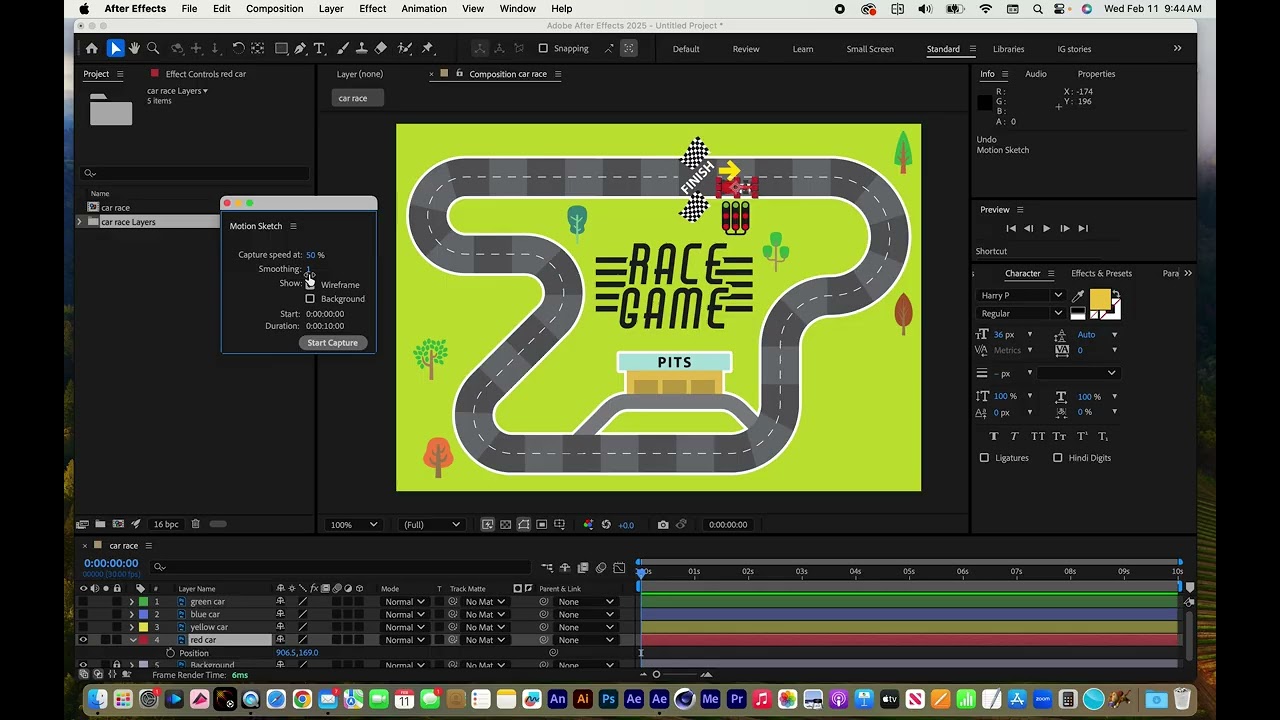1280x720 pixels.
Task: Hide the red car layer
Action: (83, 640)
